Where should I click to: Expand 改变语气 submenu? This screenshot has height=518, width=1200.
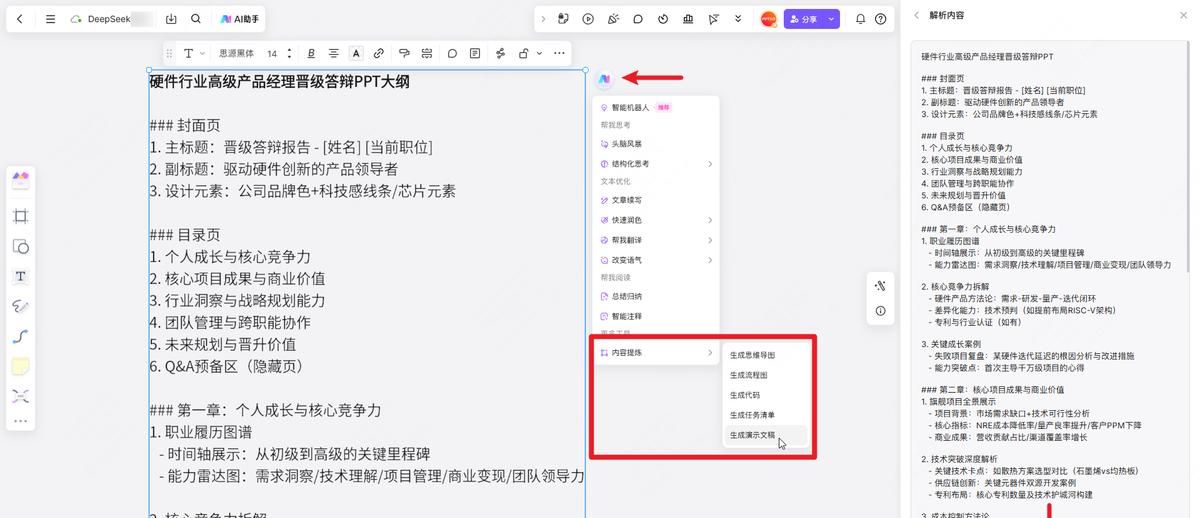click(x=656, y=260)
